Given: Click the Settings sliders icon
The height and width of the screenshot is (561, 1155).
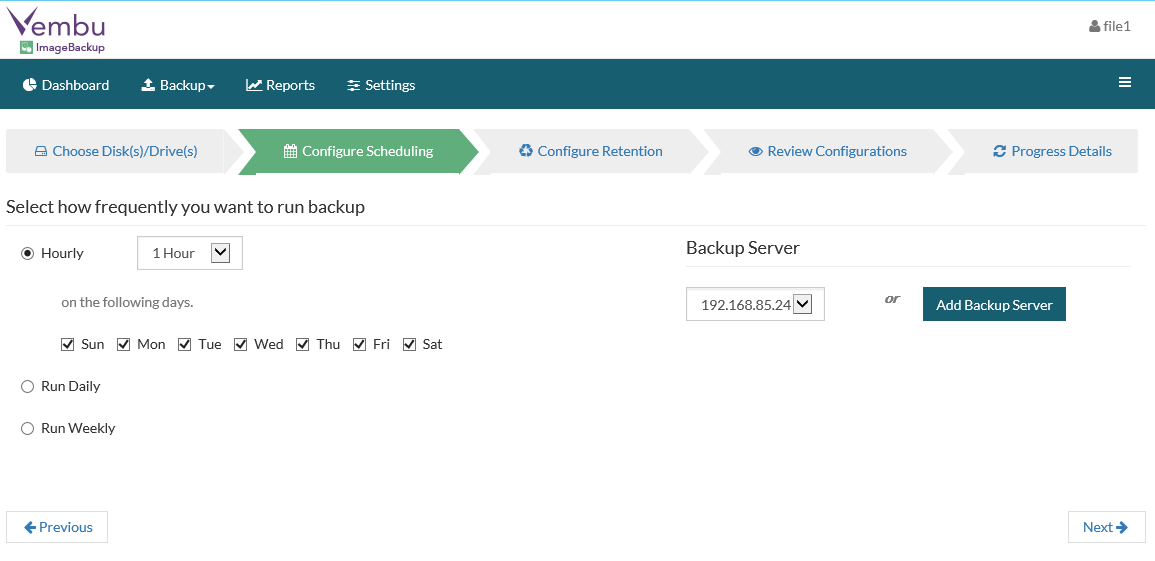Looking at the screenshot, I should click(353, 85).
